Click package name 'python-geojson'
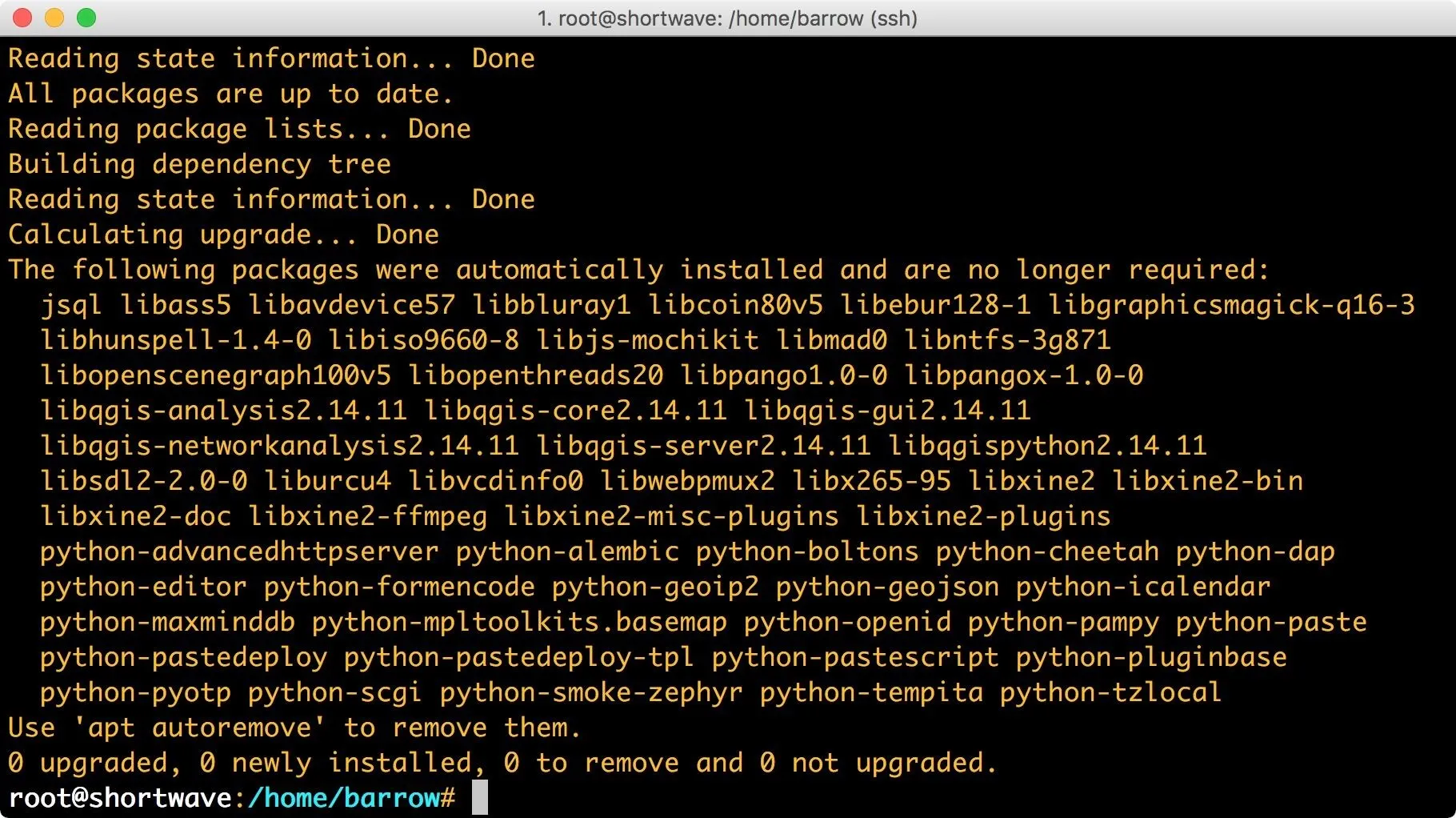The width and height of the screenshot is (1456, 818). click(x=888, y=587)
